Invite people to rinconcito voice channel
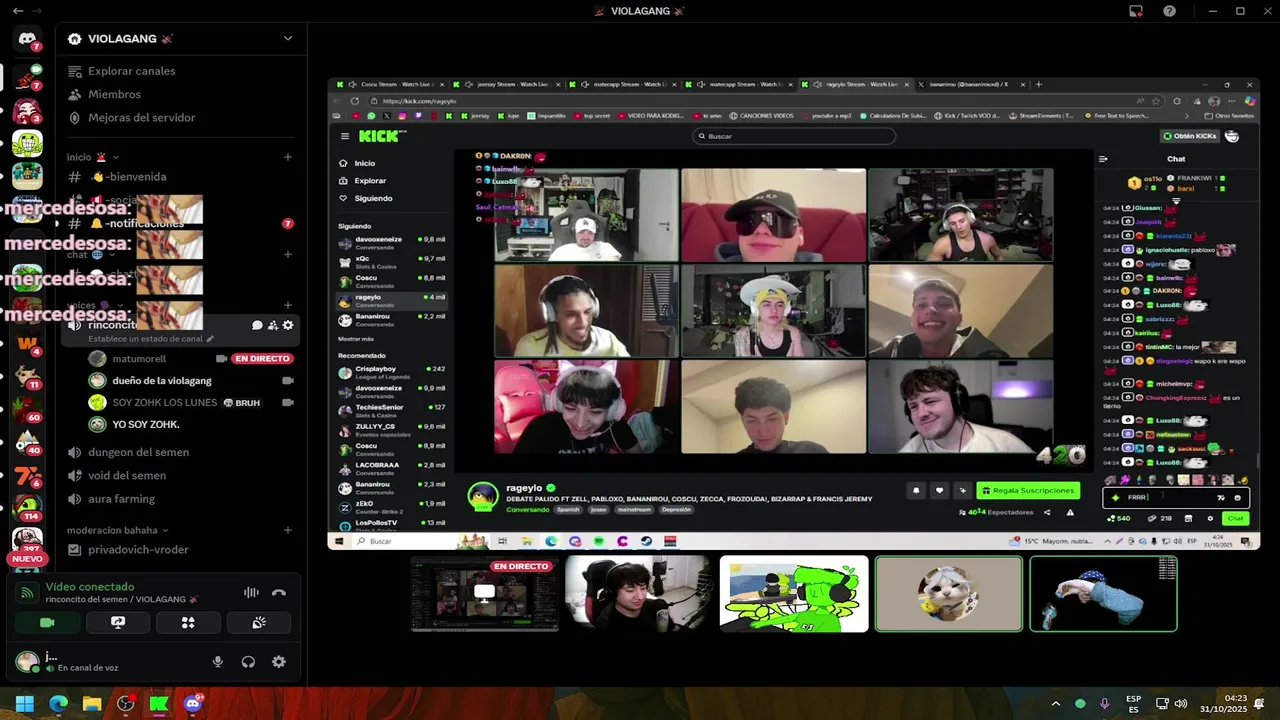Image resolution: width=1280 pixels, height=720 pixels. pos(272,325)
